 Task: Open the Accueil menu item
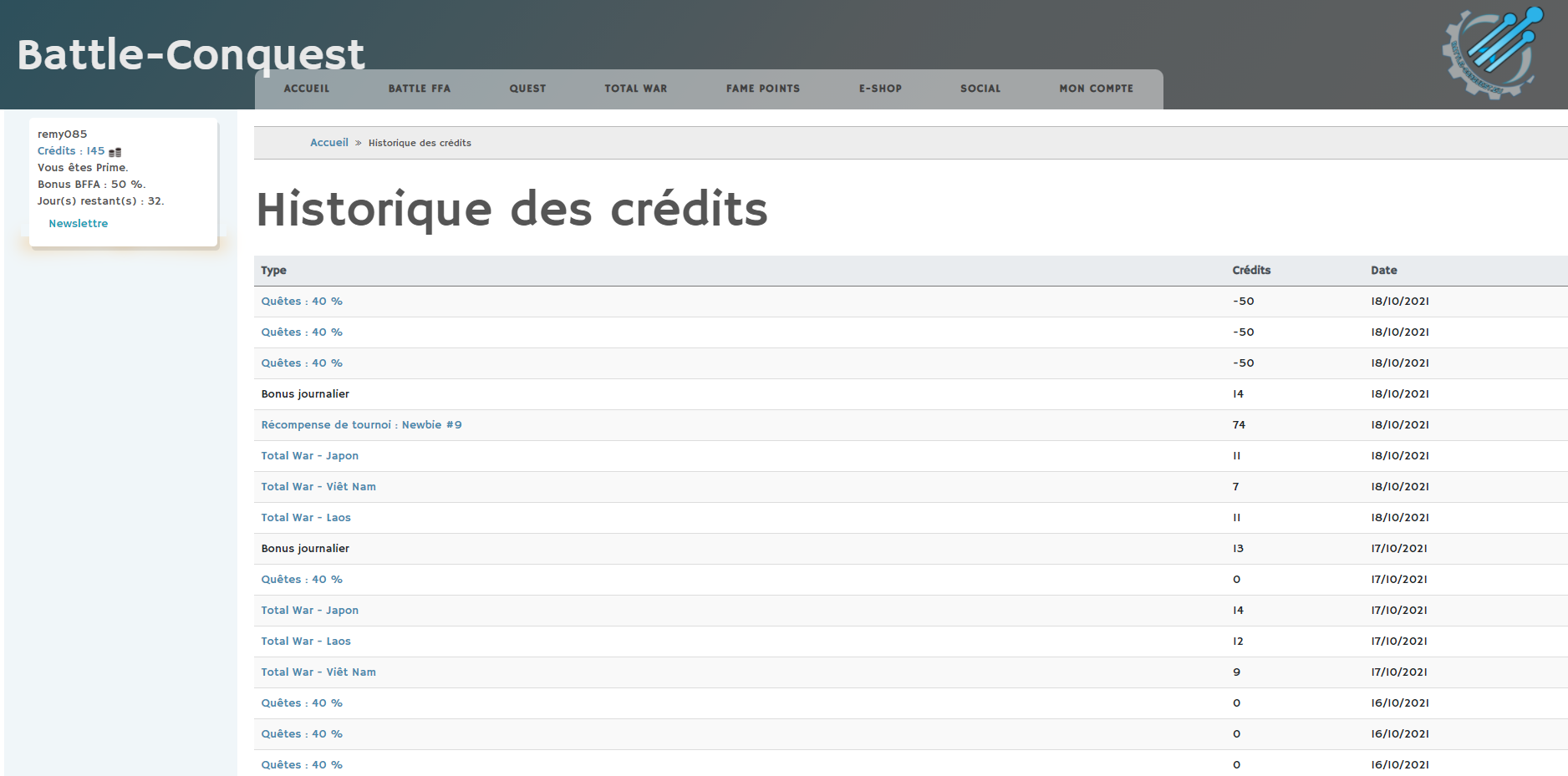tap(307, 89)
